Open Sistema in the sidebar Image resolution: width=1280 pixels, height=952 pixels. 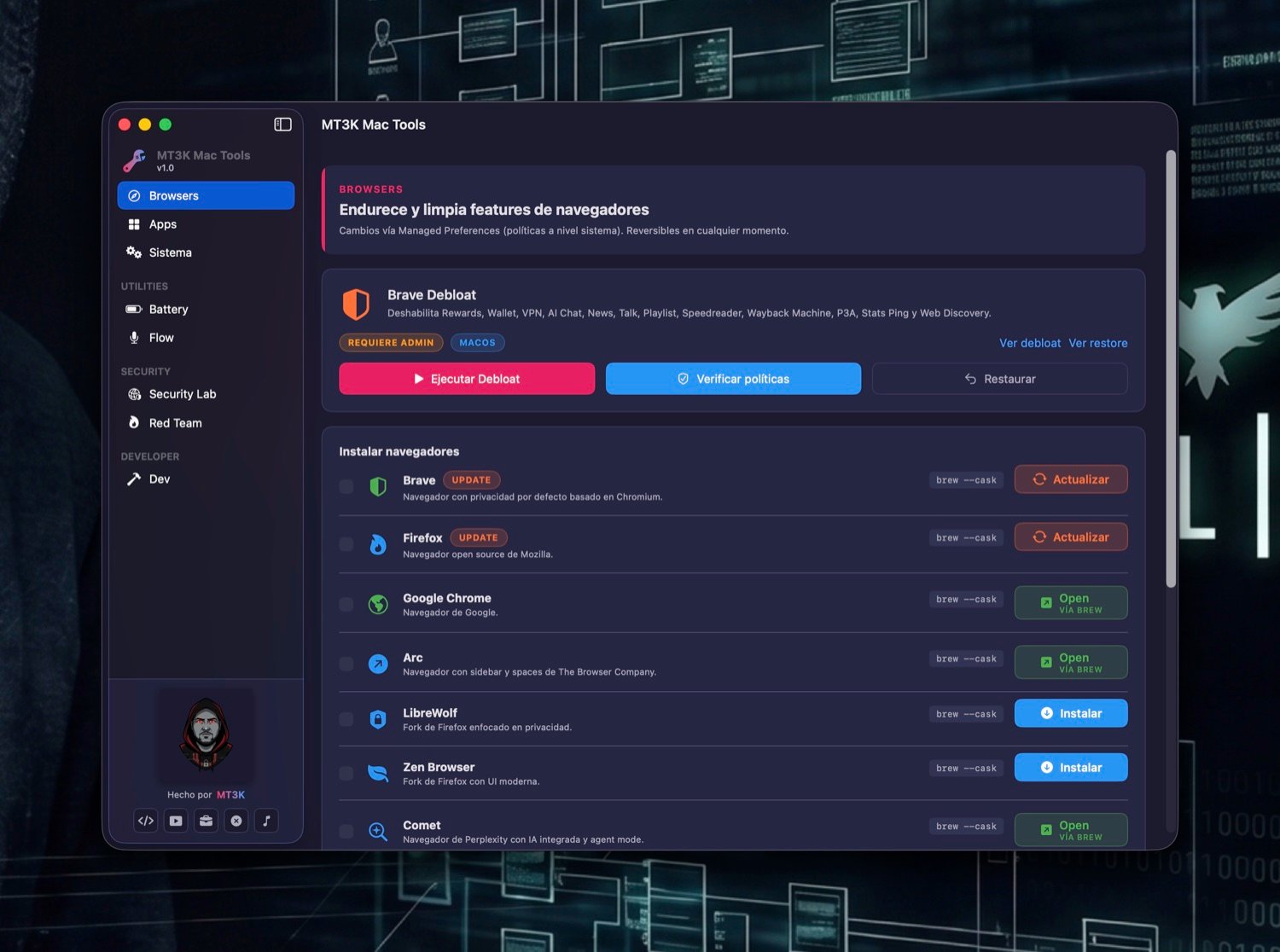coord(206,253)
